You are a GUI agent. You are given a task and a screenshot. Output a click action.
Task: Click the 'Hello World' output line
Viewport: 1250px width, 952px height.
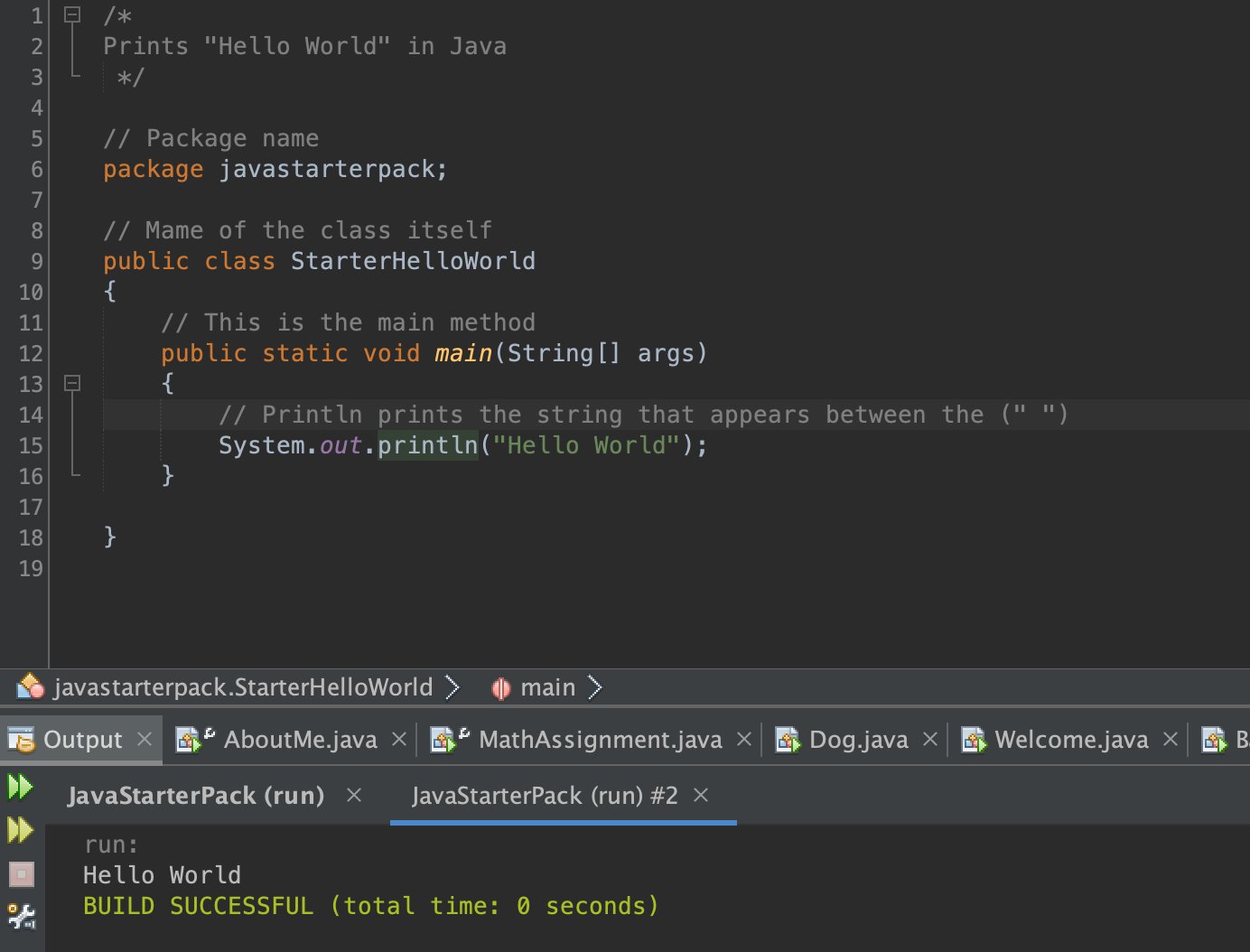[162, 875]
